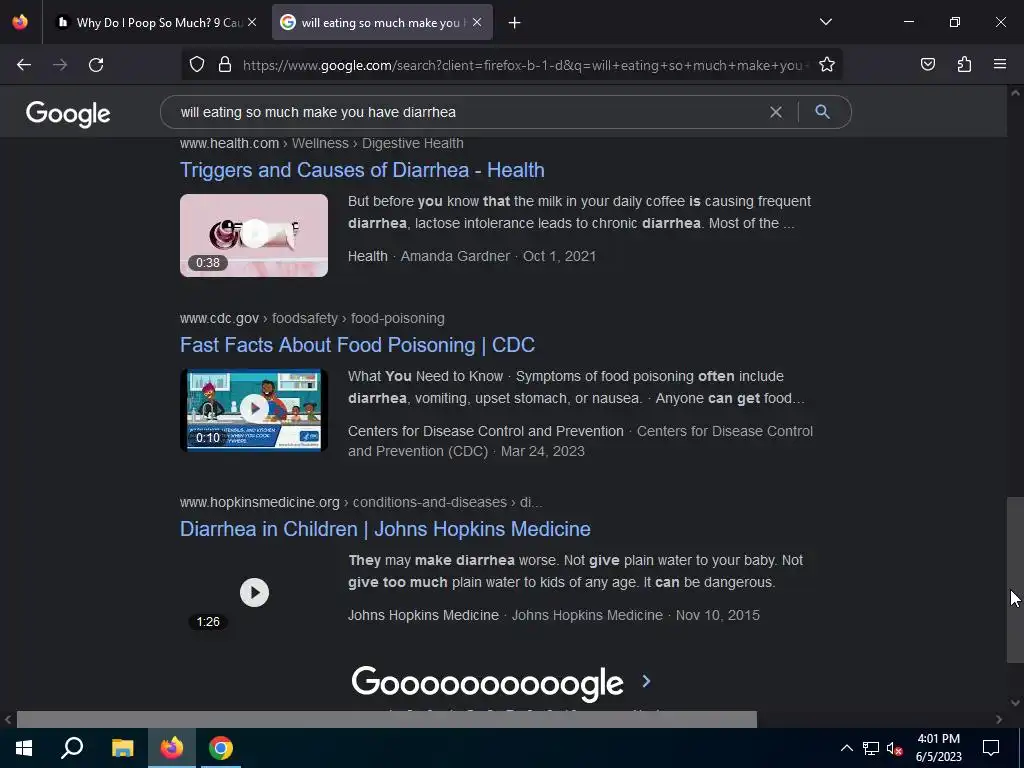Screen dimensions: 1024x768
Task: Open the Save to Pocket icon
Action: coord(927,65)
